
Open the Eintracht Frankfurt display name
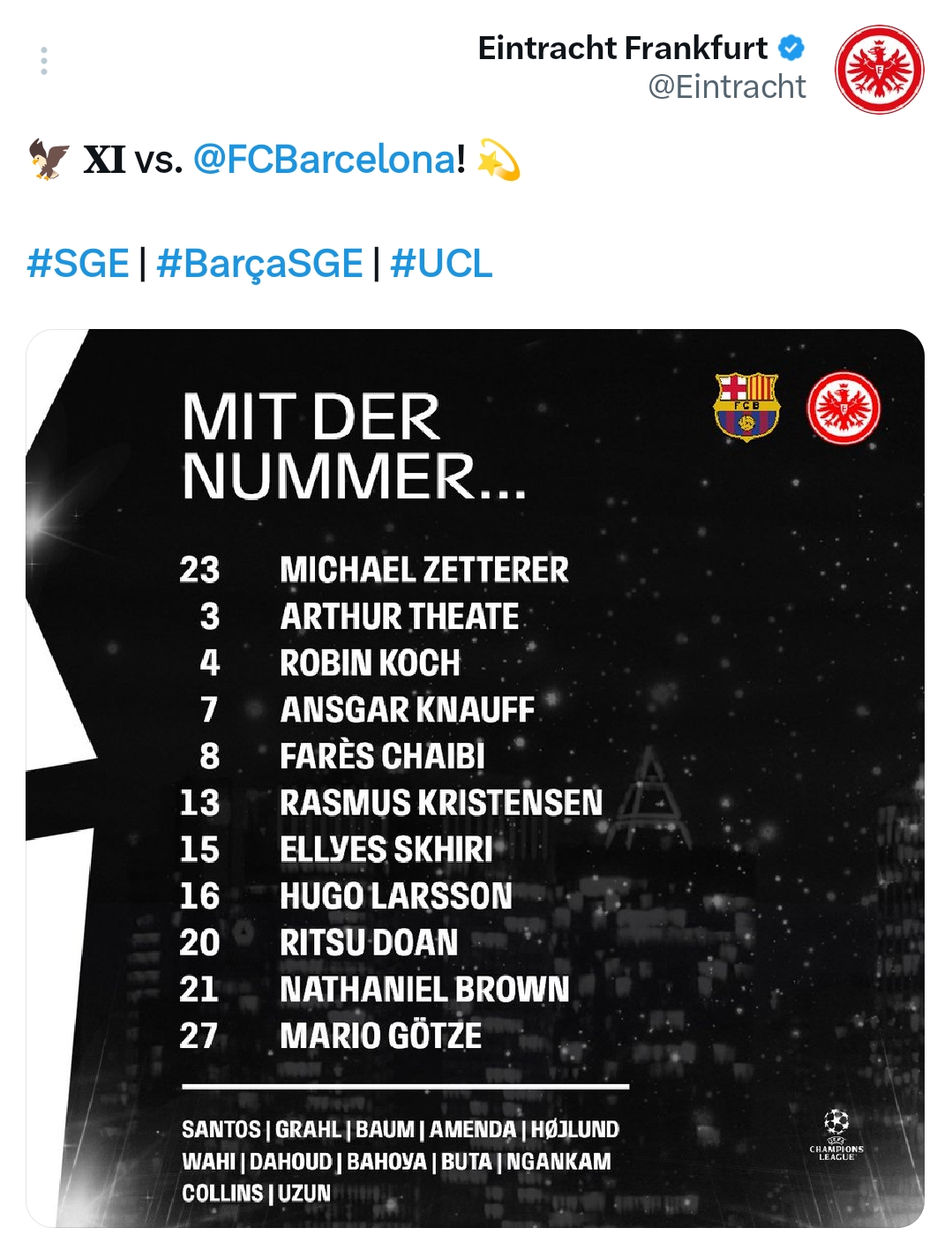coord(622,48)
